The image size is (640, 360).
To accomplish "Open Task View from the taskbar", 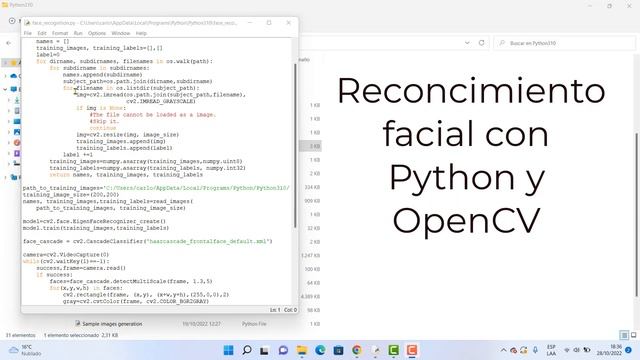I will tap(264, 350).
